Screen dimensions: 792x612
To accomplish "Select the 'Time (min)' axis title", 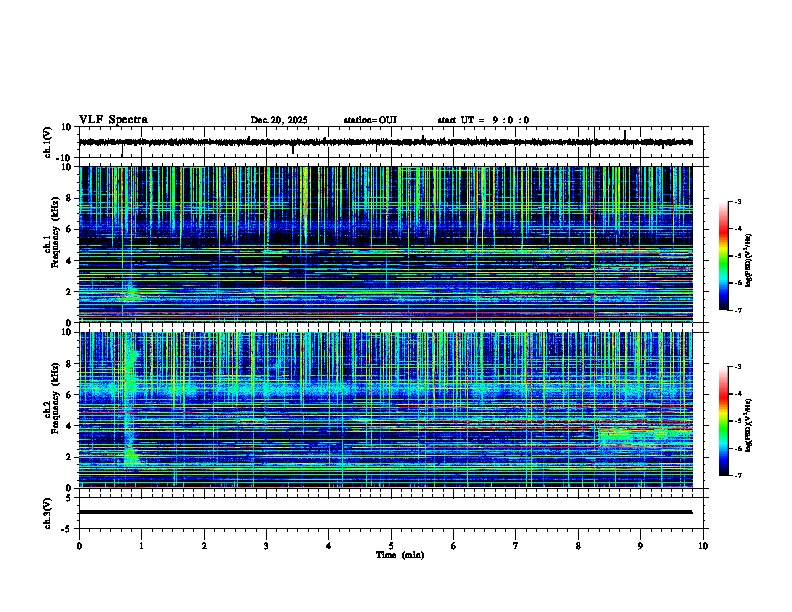I will [x=400, y=555].
